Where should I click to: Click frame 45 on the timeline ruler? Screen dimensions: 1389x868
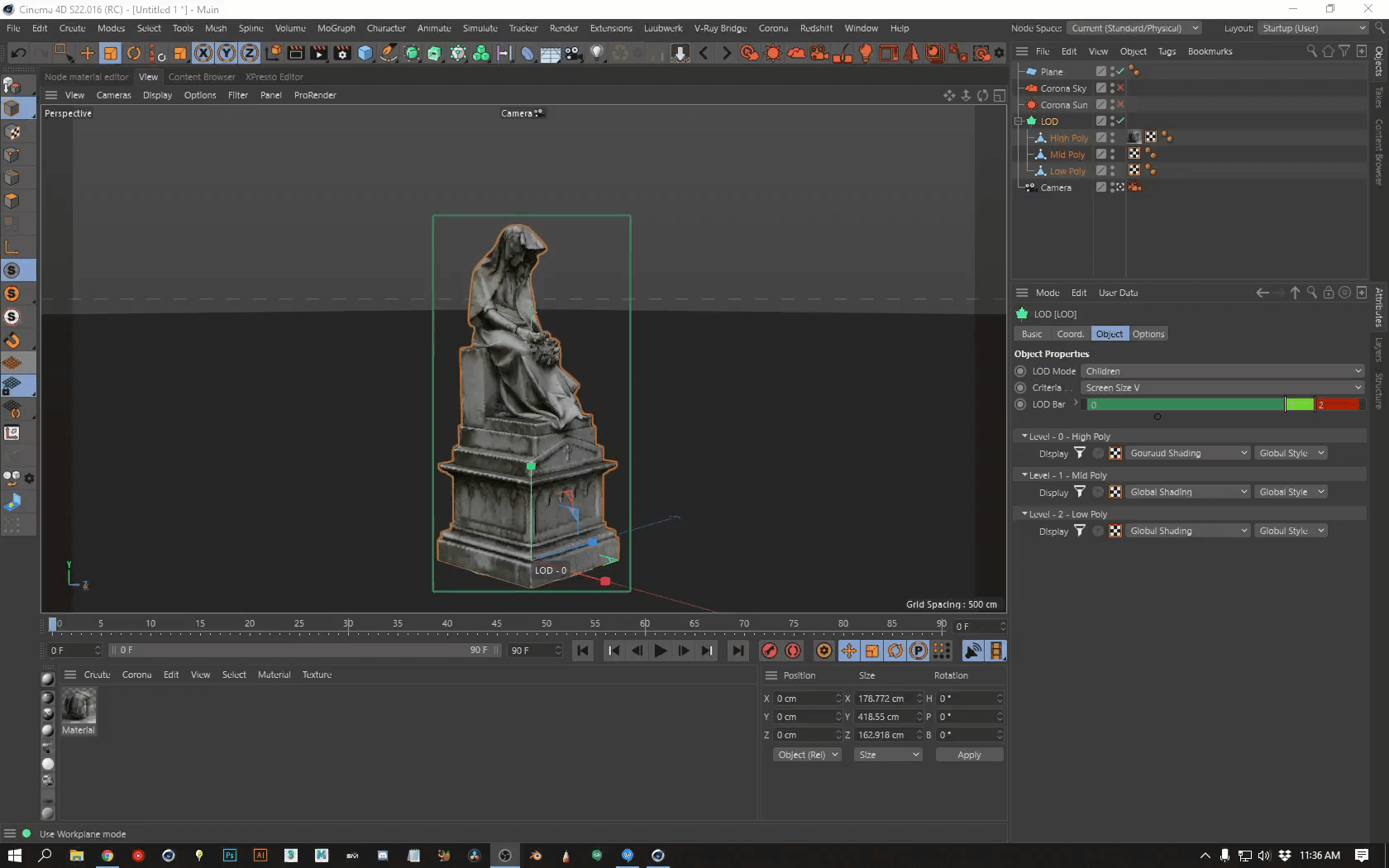point(496,624)
